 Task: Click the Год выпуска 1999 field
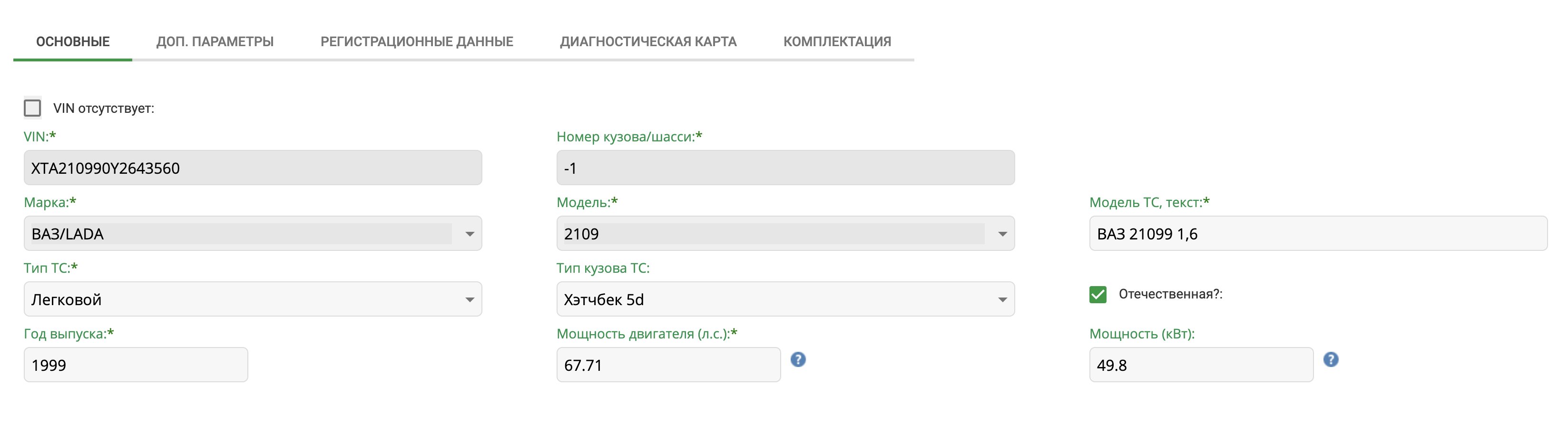(136, 365)
